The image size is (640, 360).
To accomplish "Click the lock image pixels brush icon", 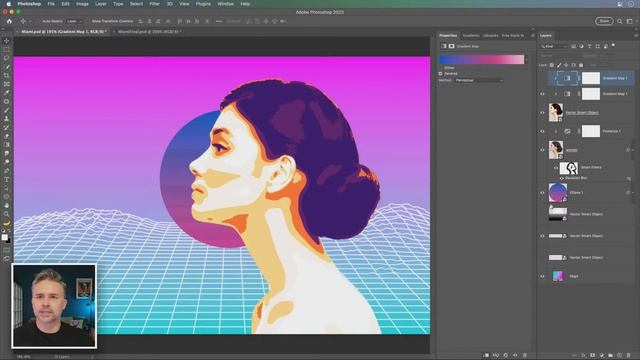I will 559,65.
